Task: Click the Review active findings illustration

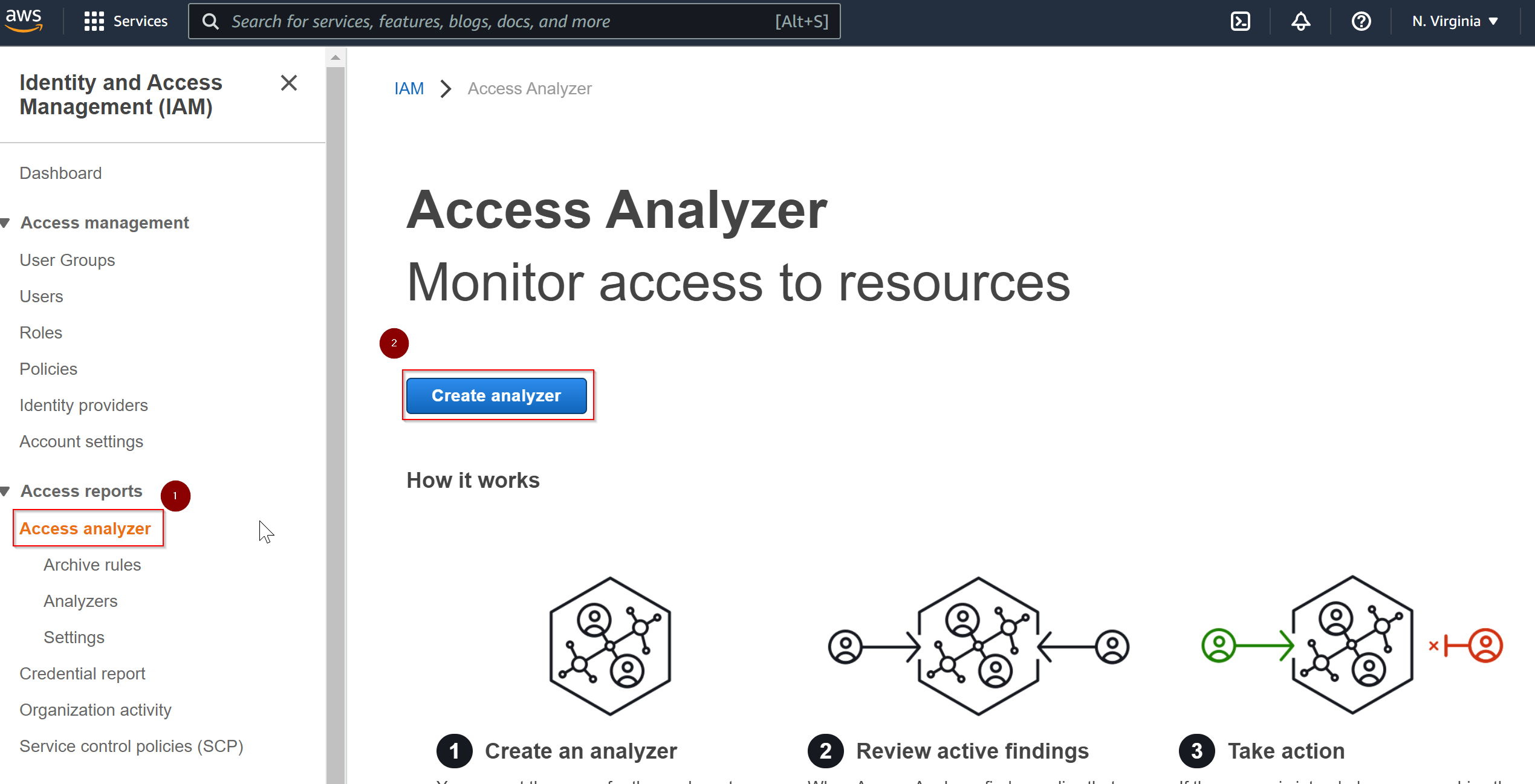Action: [978, 646]
